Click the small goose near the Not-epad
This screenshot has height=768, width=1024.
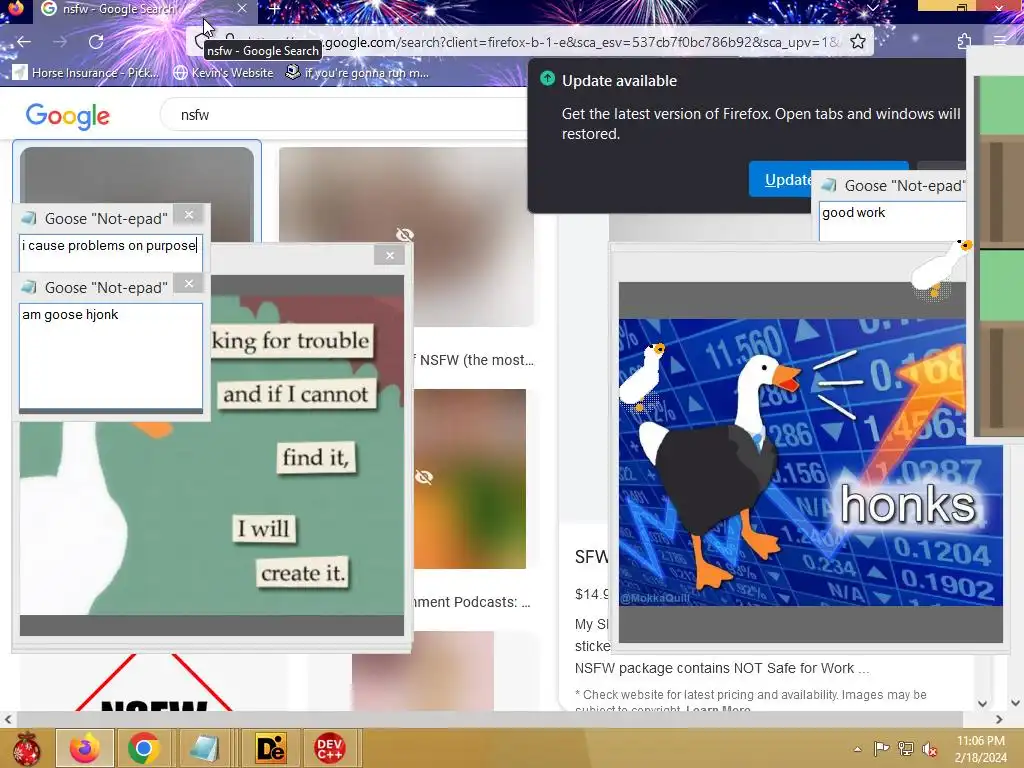click(940, 268)
